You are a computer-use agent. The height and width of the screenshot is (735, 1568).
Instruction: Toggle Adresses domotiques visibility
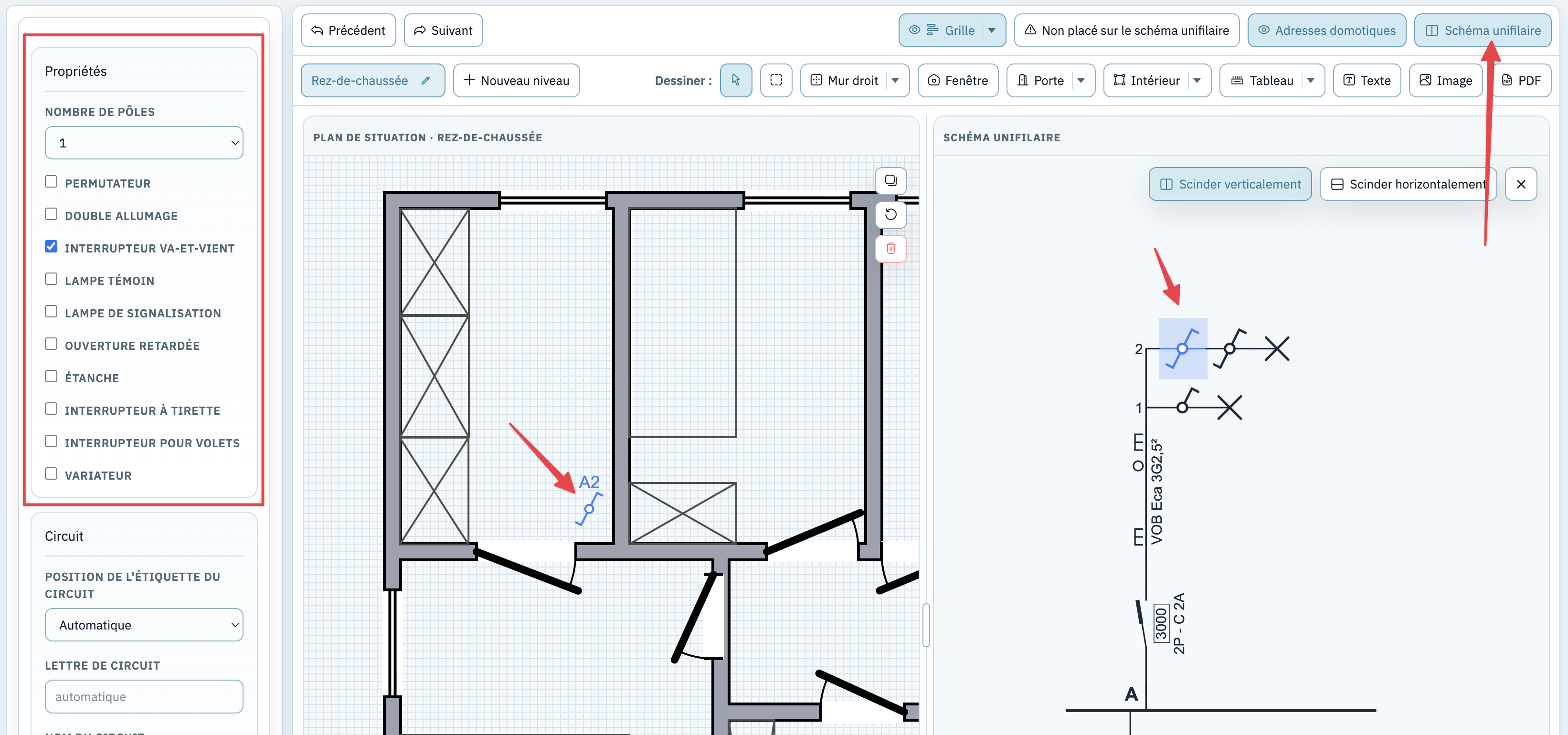(x=1326, y=31)
